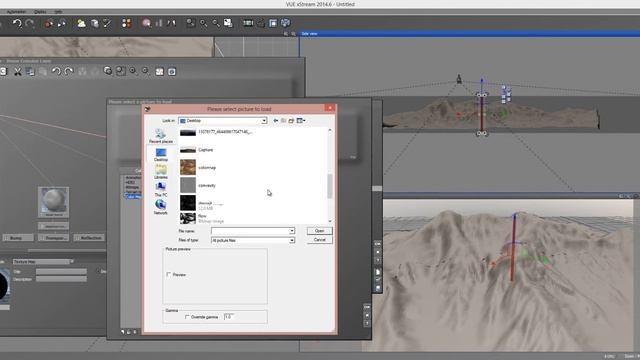This screenshot has height=360, width=640.
Task: Close the picture selection dialog
Action: 330,108
